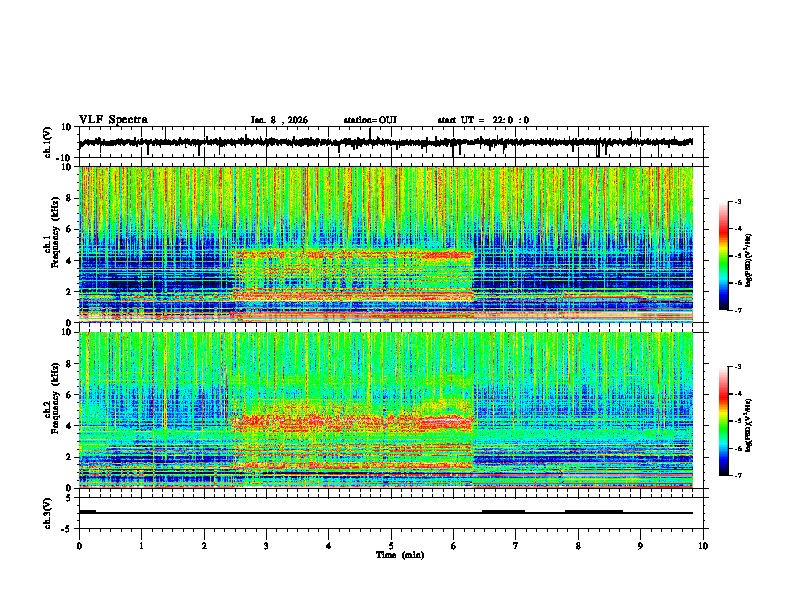This screenshot has height=612, width=792.
Task: Click the ch.3 short pulse at the start
Action: [x=87, y=511]
